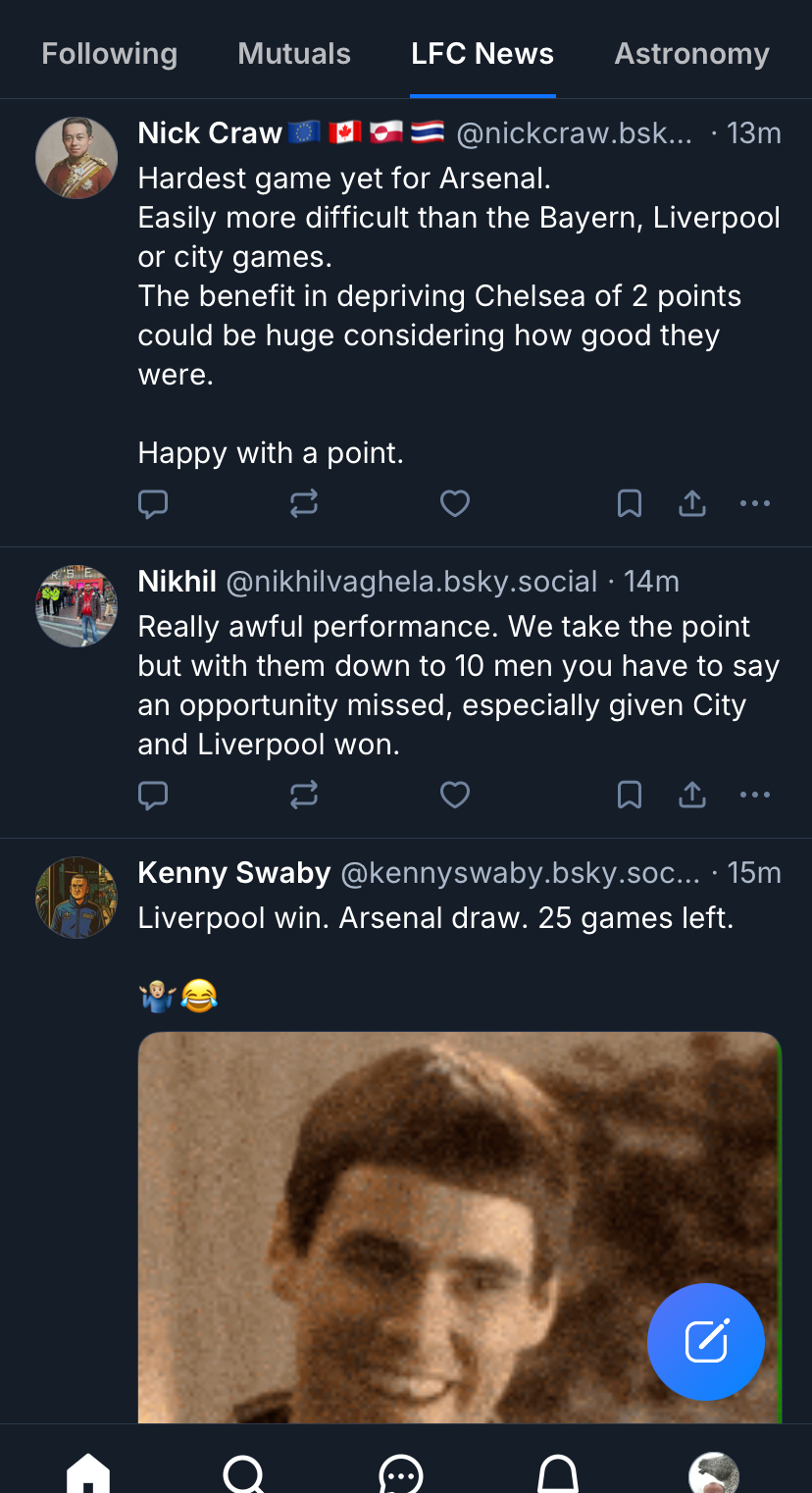812x1493 pixels.
Task: Open more options menu on Nikhil's post
Action: click(x=755, y=795)
